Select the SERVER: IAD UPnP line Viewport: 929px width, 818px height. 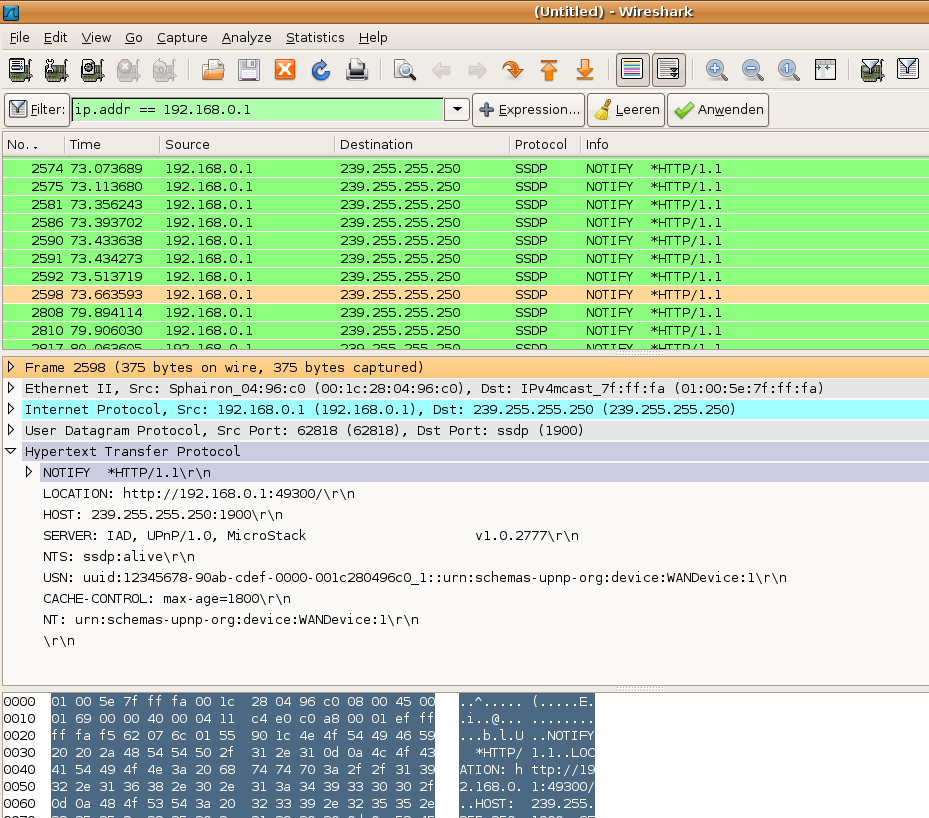(310, 535)
